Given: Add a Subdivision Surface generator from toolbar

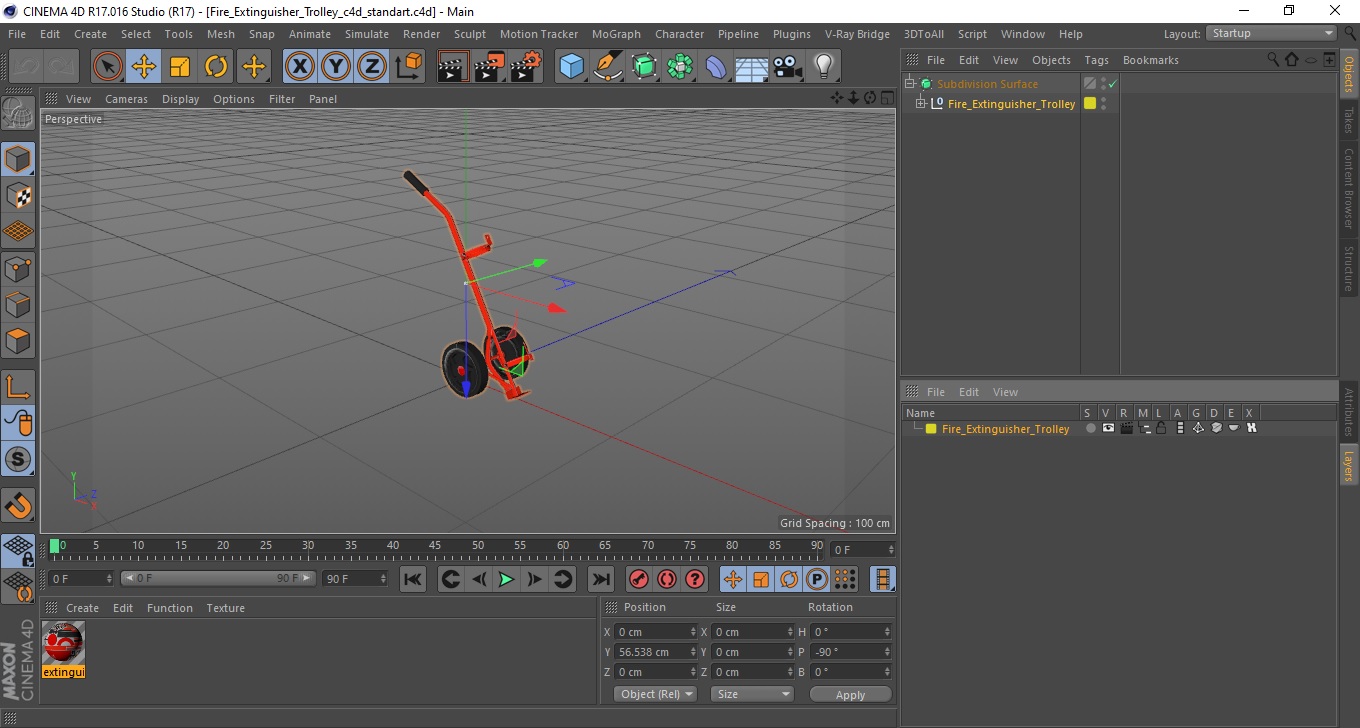Looking at the screenshot, I should pyautogui.click(x=644, y=67).
